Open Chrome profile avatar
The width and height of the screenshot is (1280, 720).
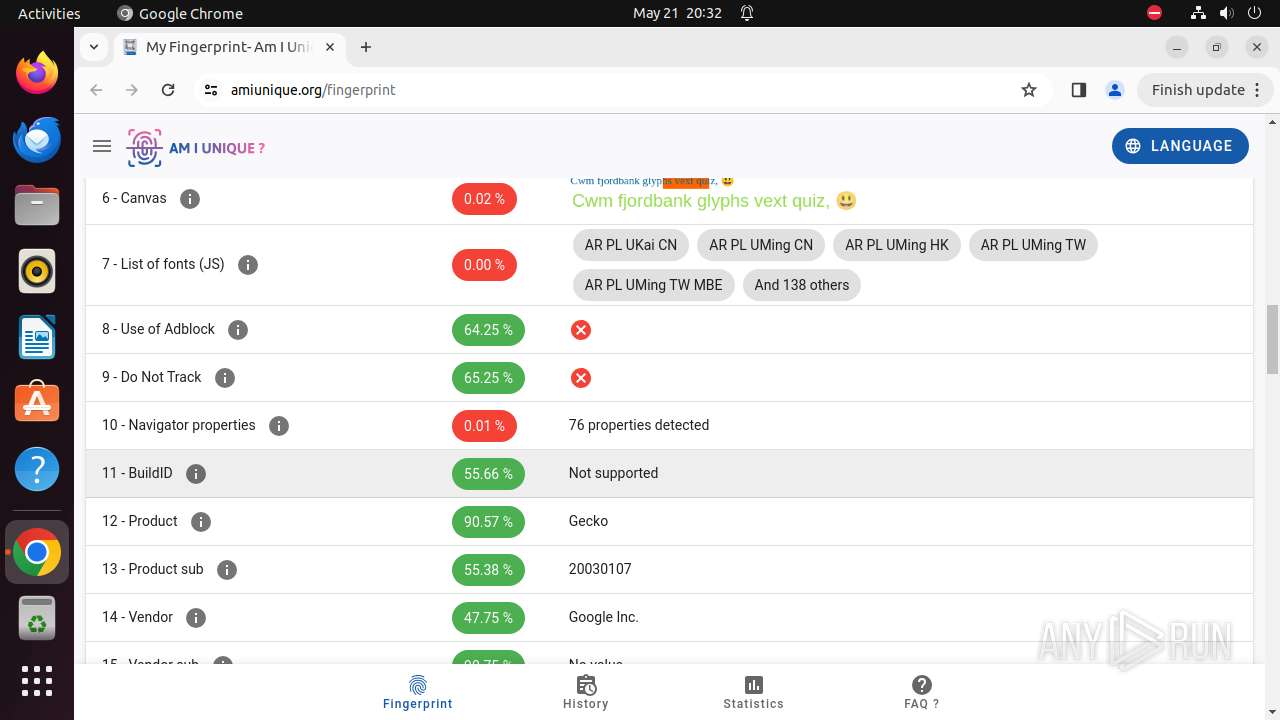click(x=1114, y=90)
